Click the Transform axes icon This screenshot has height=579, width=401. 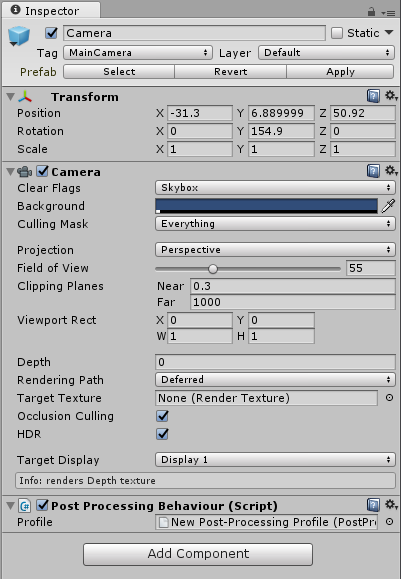point(25,97)
